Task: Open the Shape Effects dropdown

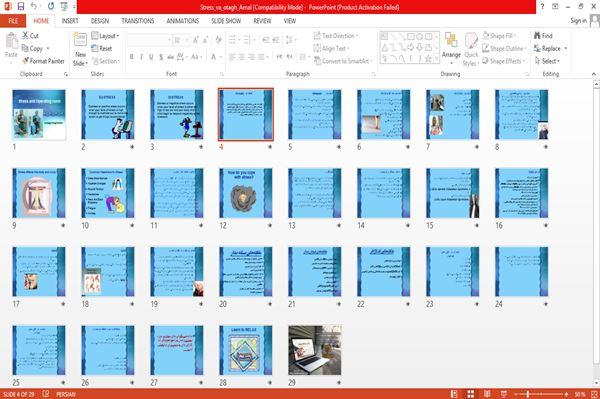Action: tap(504, 61)
